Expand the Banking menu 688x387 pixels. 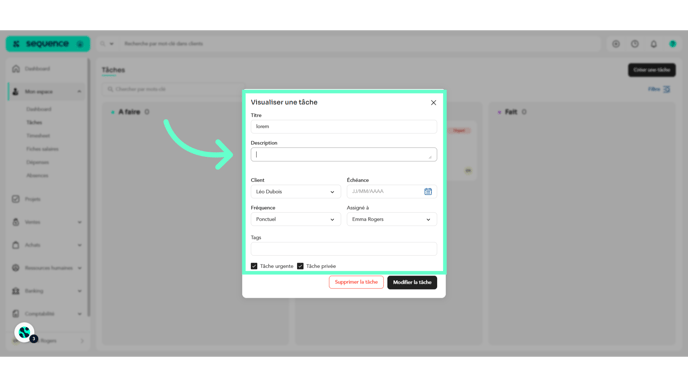[79, 291]
